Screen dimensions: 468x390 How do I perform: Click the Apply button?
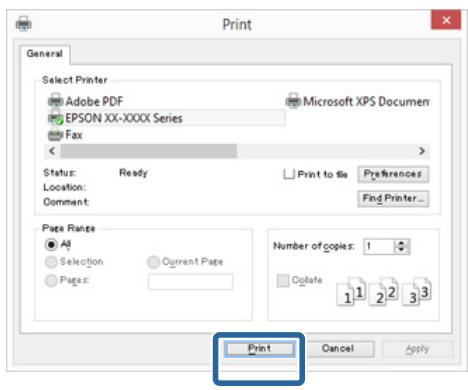pos(417,349)
